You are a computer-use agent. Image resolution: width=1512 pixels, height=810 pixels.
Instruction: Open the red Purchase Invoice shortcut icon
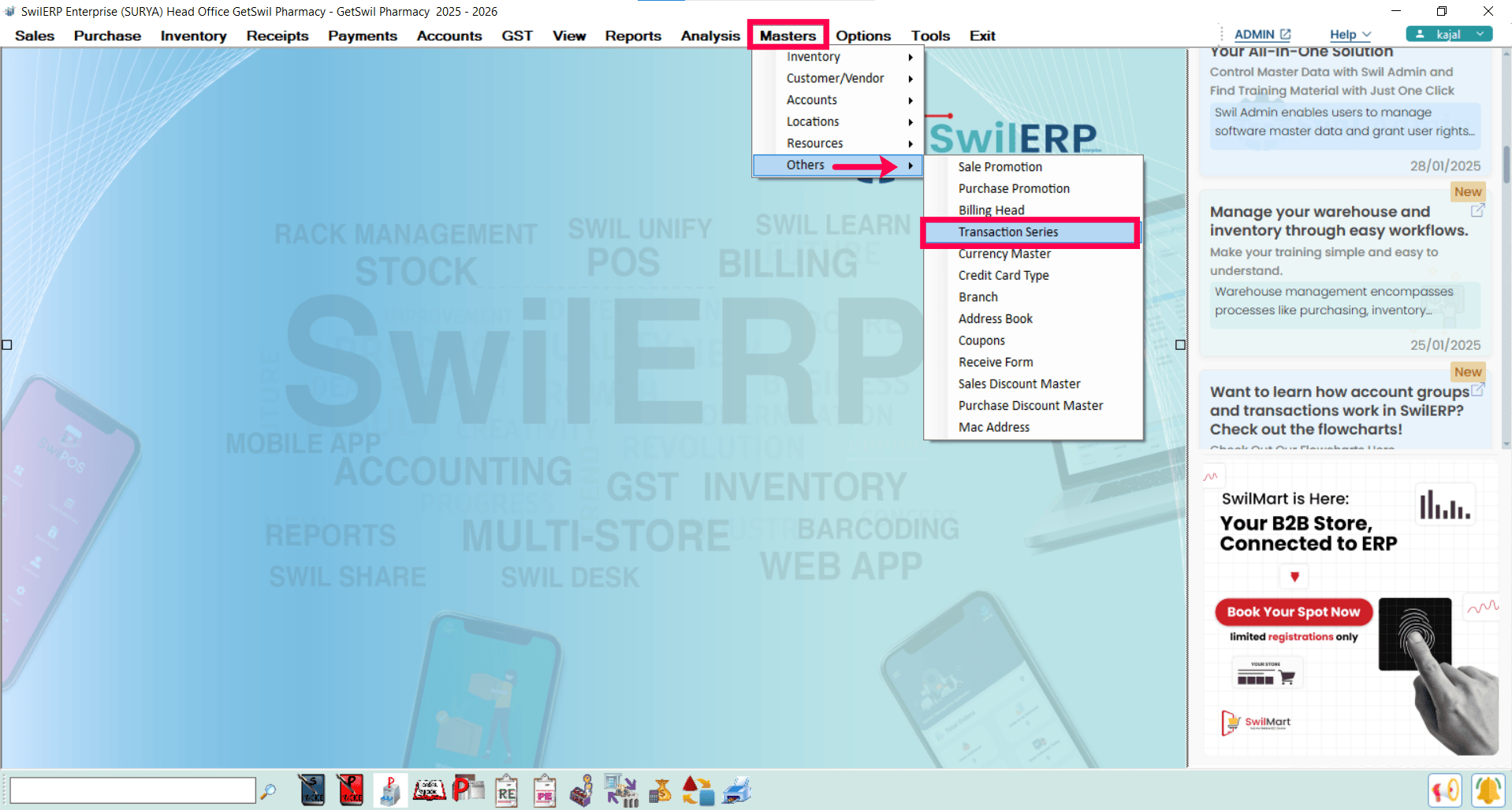pyautogui.click(x=351, y=790)
